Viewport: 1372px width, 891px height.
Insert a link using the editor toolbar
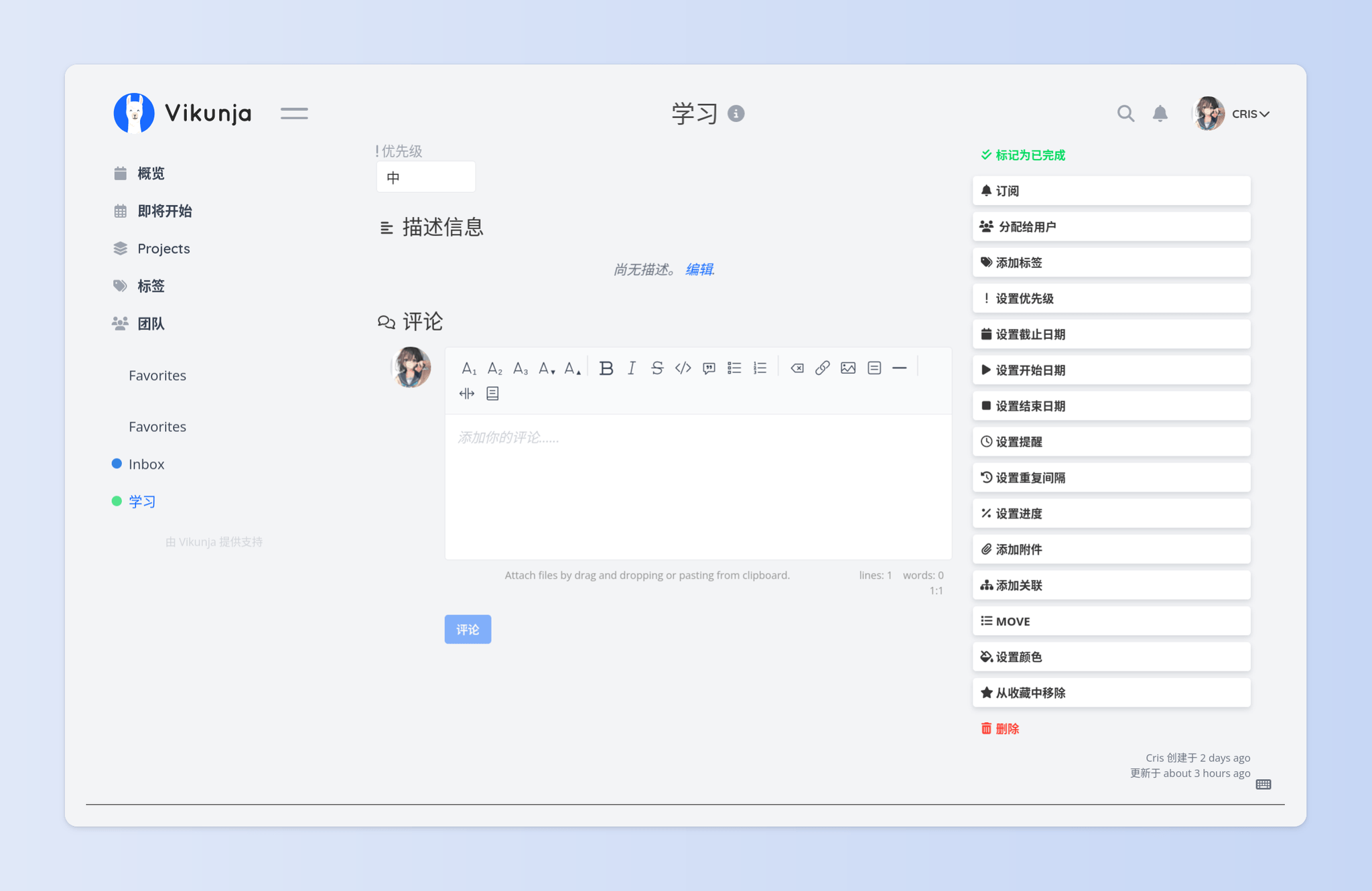coord(822,368)
